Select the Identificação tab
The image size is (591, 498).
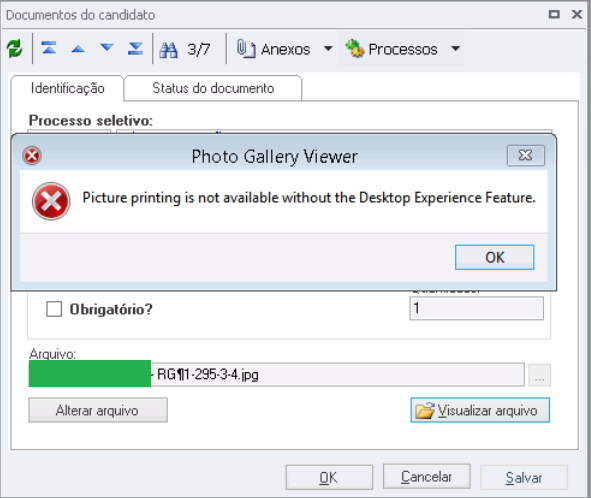(x=67, y=88)
